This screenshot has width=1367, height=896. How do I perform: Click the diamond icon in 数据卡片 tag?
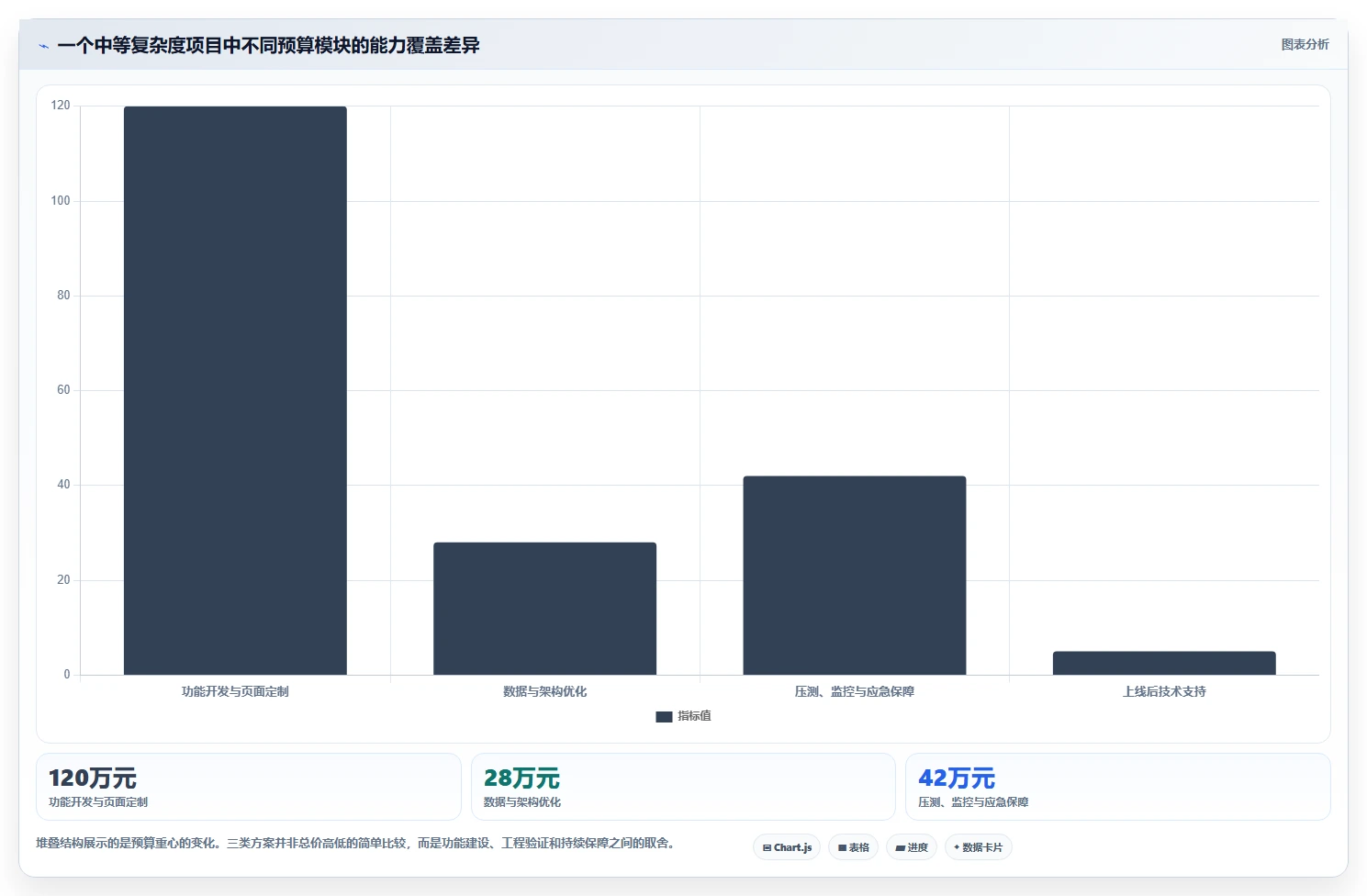click(957, 847)
